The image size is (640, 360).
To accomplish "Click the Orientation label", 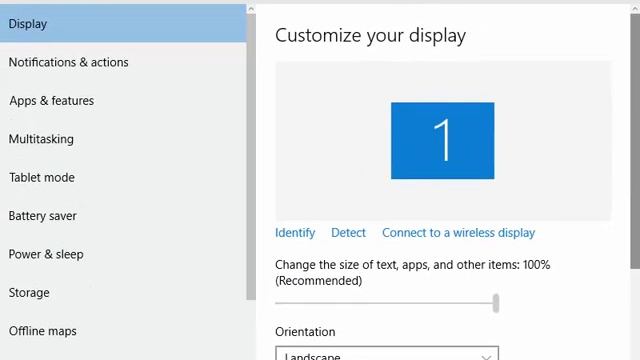I will click(x=305, y=332).
